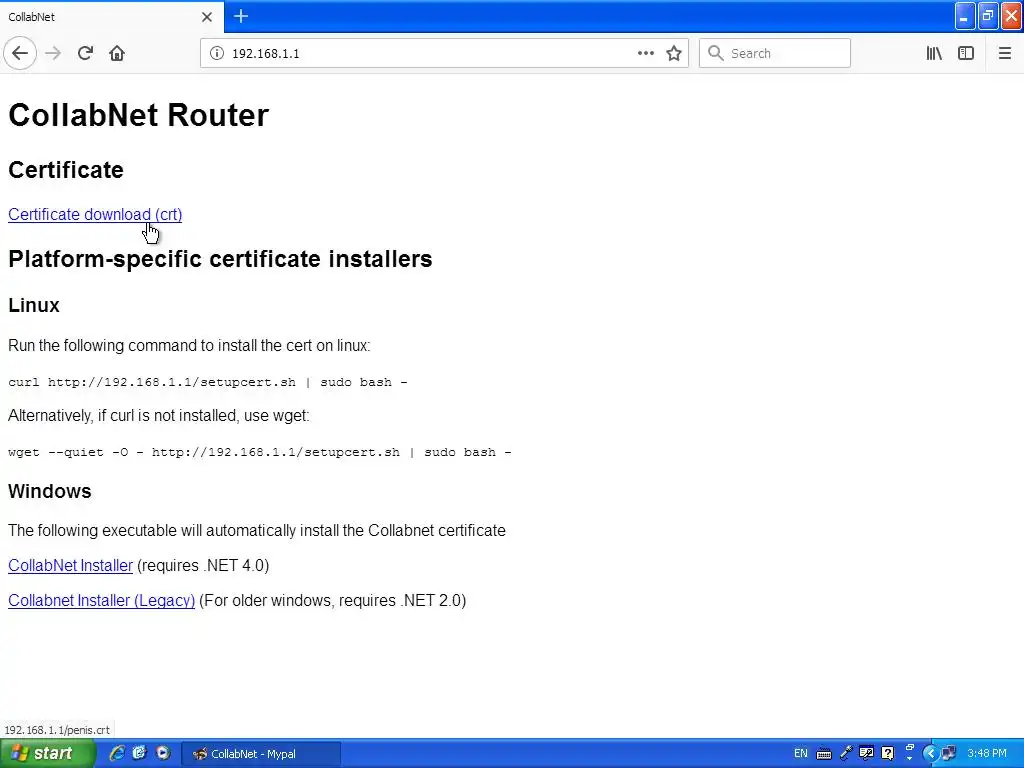Viewport: 1024px width, 768px height.
Task: Show site information for 192.168.1.1
Action: tap(216, 54)
